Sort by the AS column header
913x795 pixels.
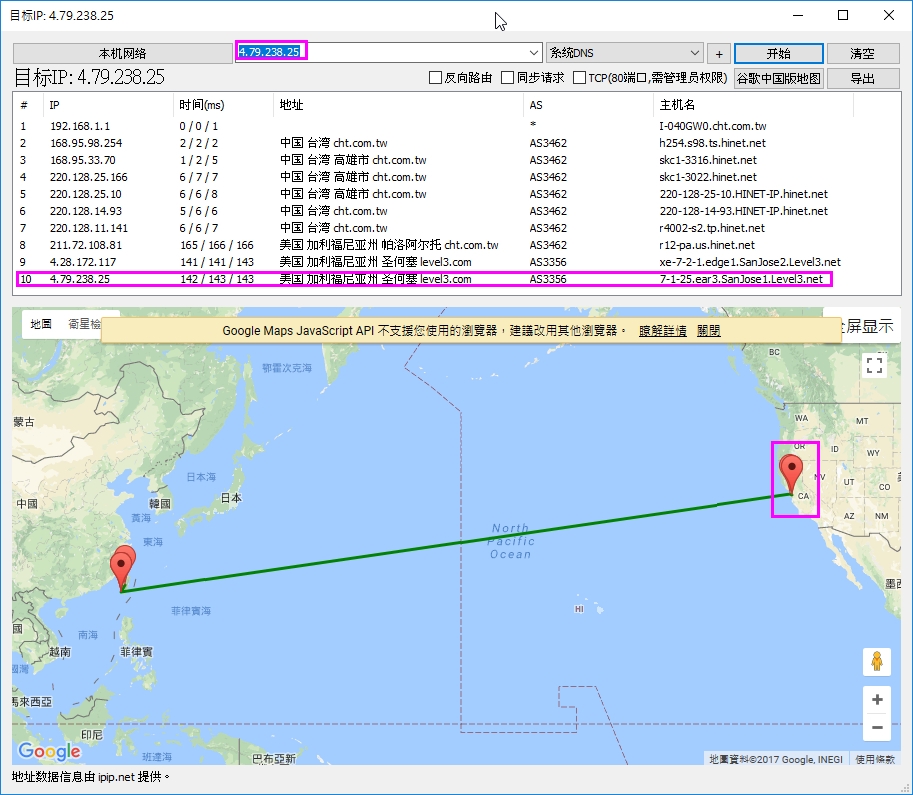click(x=588, y=105)
